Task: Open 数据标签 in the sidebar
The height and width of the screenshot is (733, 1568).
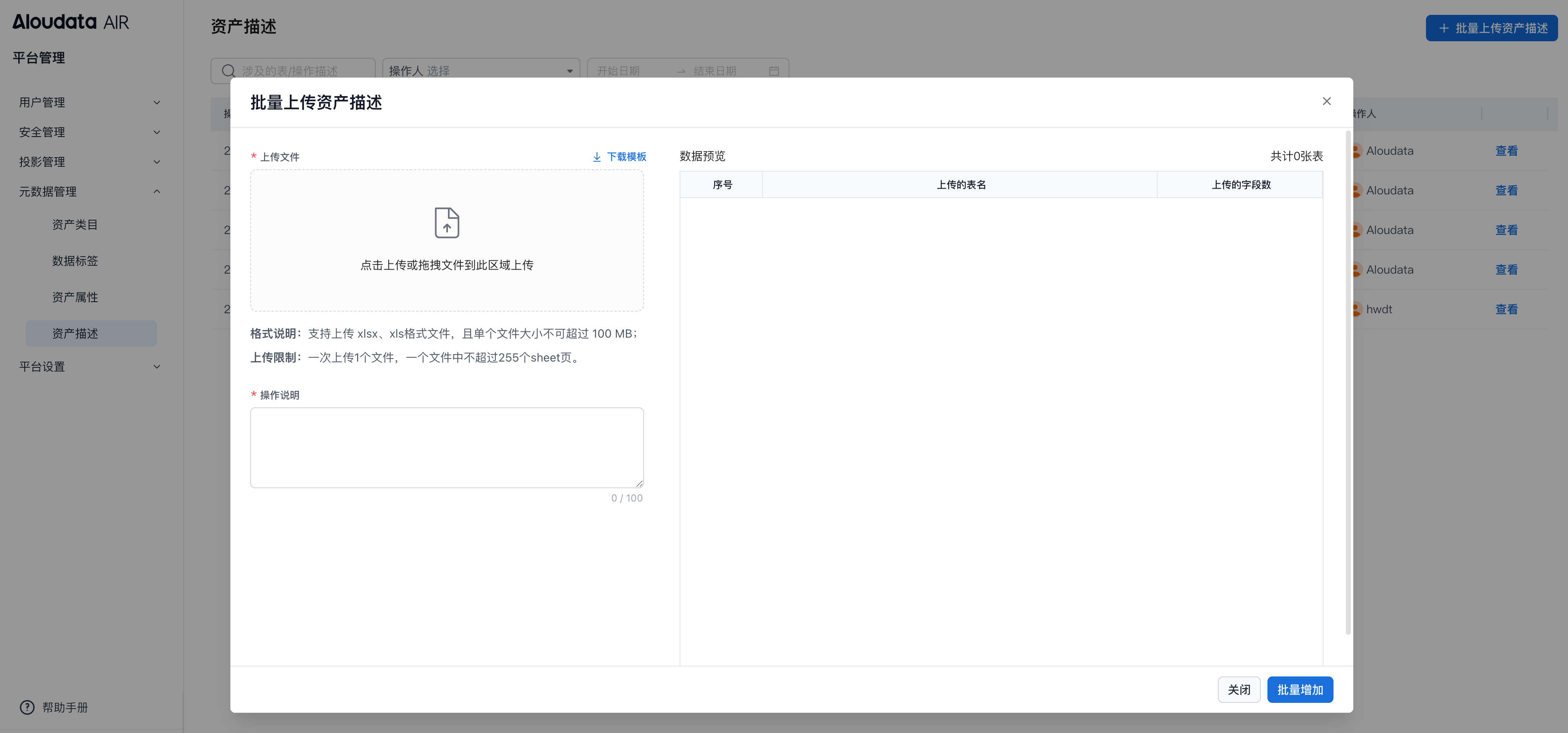Action: (75, 261)
